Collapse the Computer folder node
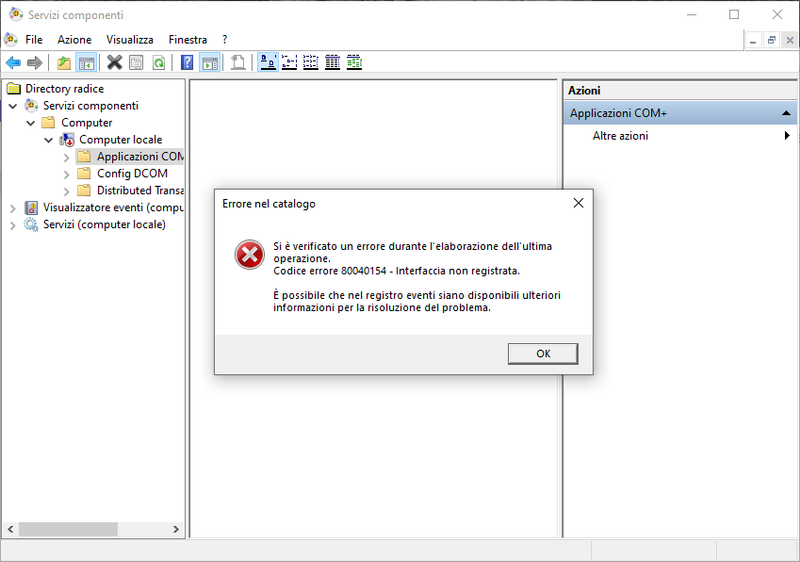This screenshot has width=800, height=562. [x=31, y=123]
